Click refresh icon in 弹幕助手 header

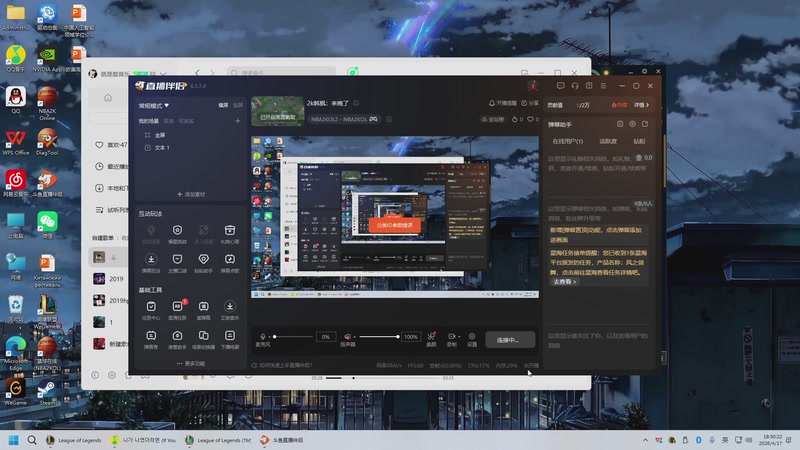point(645,124)
